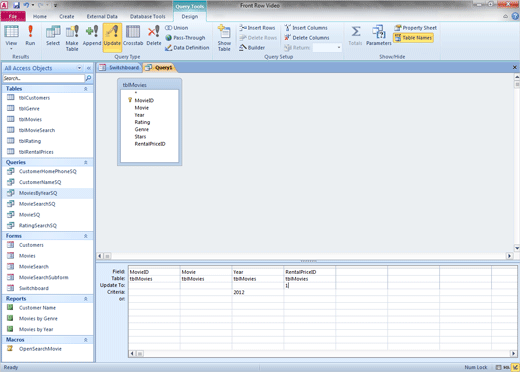
Task: Run the query with the exclamation icon
Action: pos(30,35)
